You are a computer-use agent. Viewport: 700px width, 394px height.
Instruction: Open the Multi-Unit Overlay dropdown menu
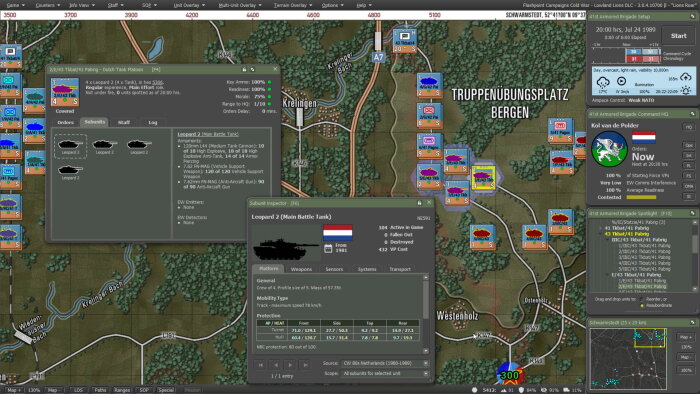click(x=240, y=5)
